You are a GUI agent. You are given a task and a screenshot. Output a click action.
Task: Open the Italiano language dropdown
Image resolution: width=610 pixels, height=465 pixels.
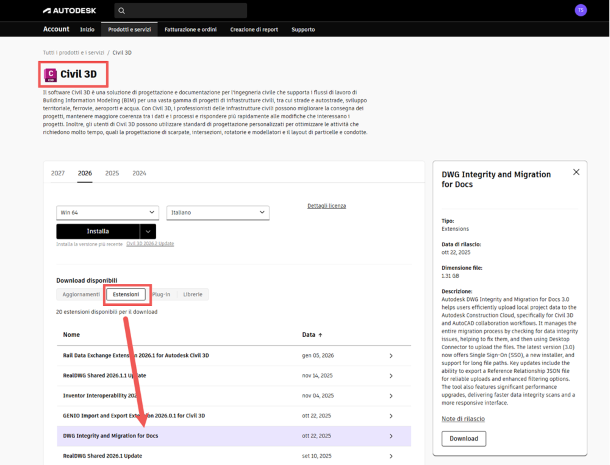pos(218,212)
